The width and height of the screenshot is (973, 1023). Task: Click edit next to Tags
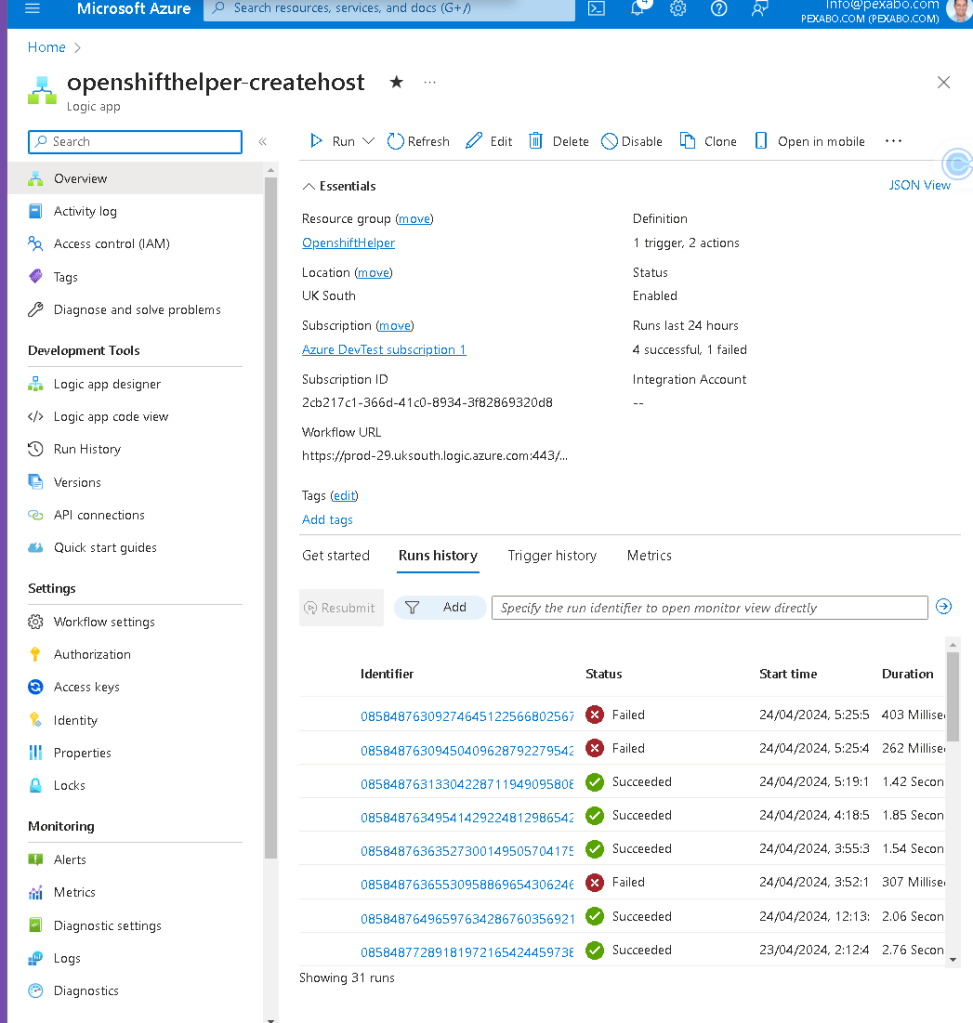(344, 496)
